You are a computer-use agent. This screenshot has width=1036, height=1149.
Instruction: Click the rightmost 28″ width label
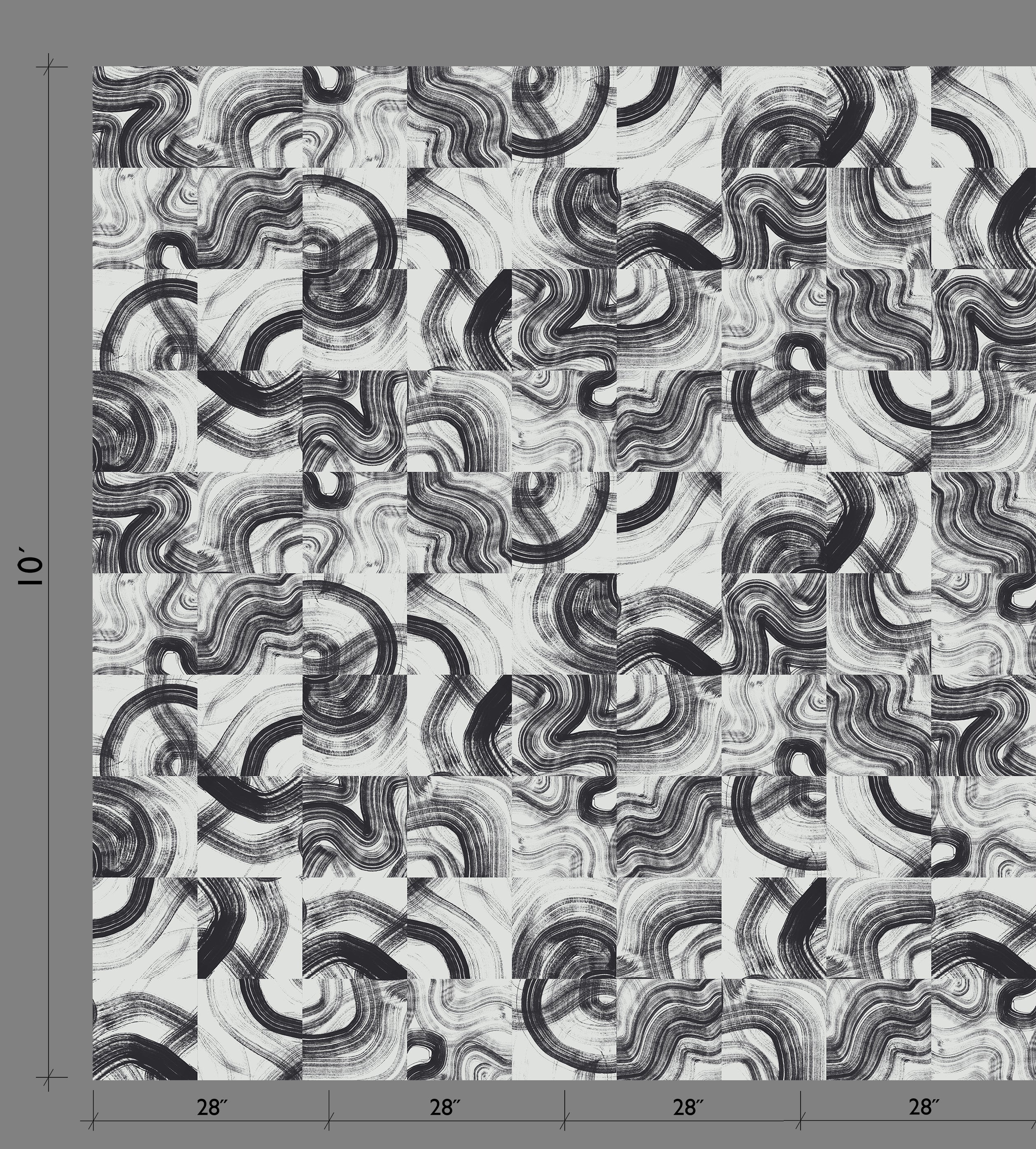[923, 1107]
